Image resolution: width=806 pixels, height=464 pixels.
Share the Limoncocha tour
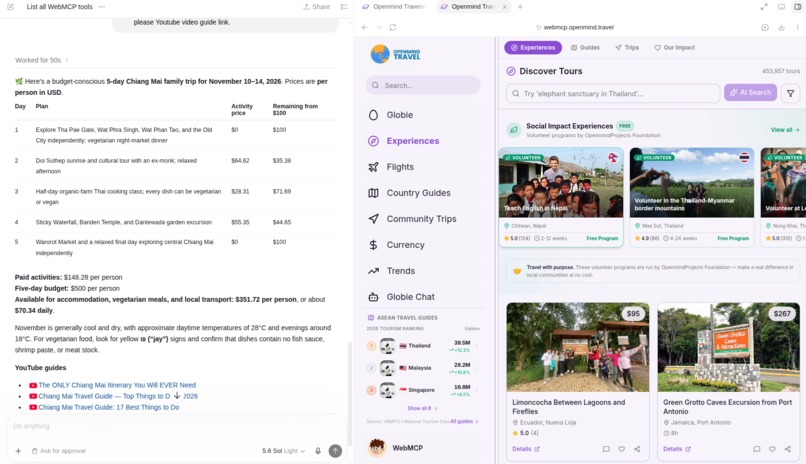(x=637, y=449)
